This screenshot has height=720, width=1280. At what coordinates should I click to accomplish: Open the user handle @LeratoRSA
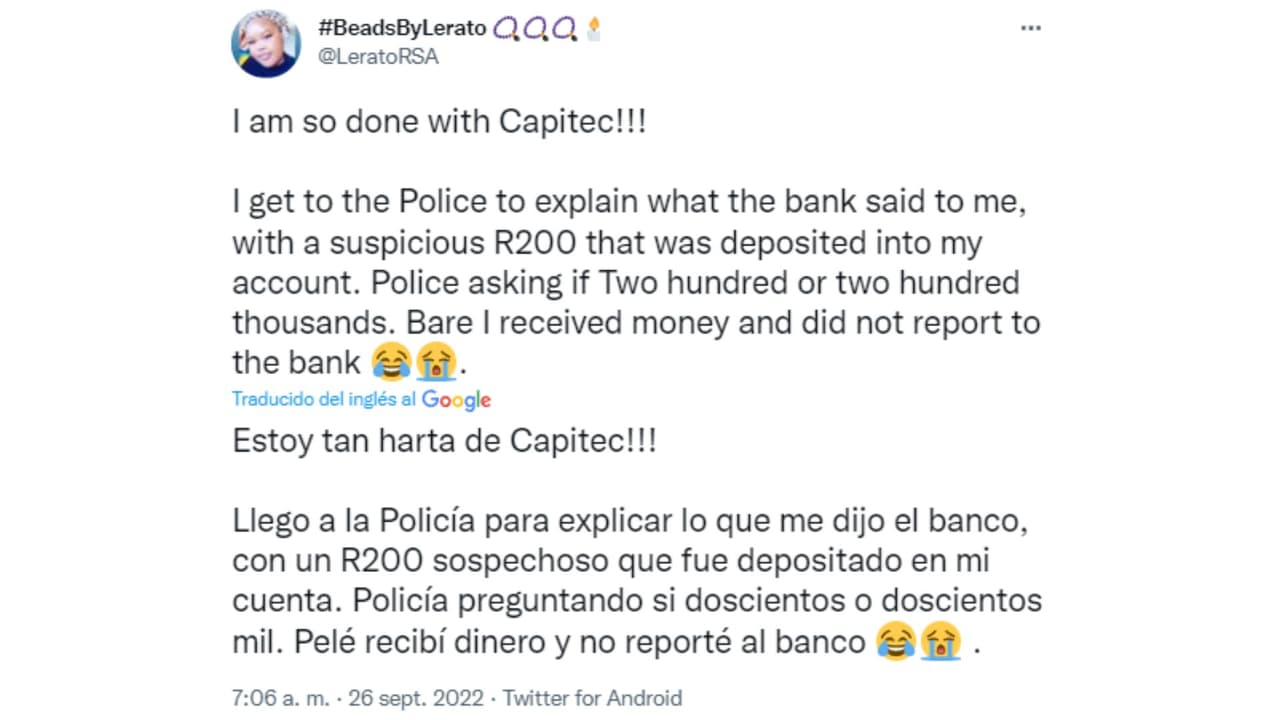click(x=378, y=56)
